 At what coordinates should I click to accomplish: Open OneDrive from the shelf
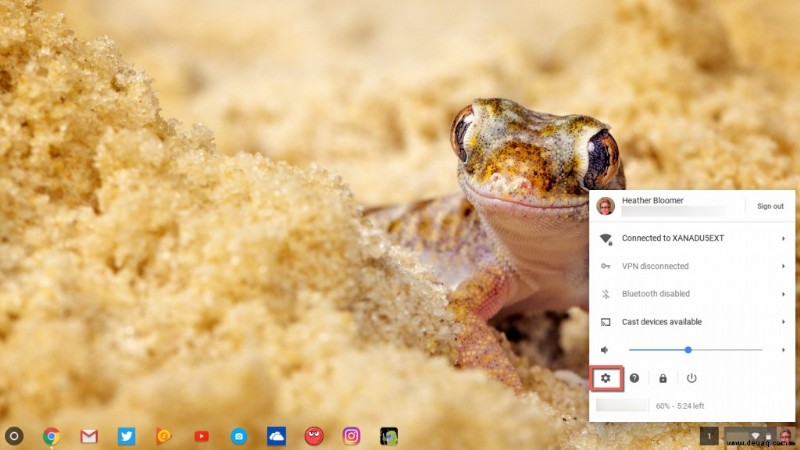[276, 436]
